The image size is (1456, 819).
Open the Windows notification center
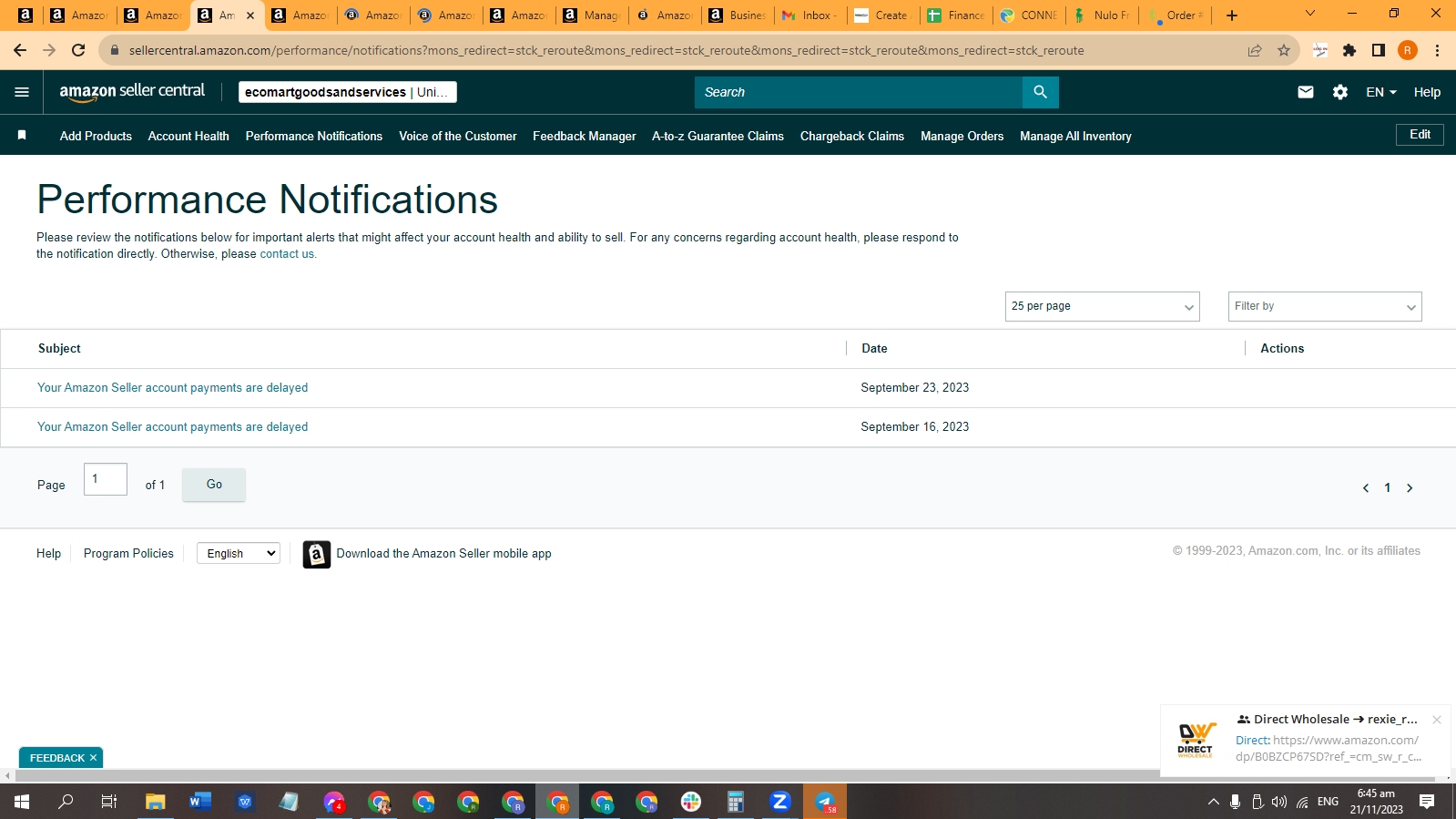(1427, 802)
